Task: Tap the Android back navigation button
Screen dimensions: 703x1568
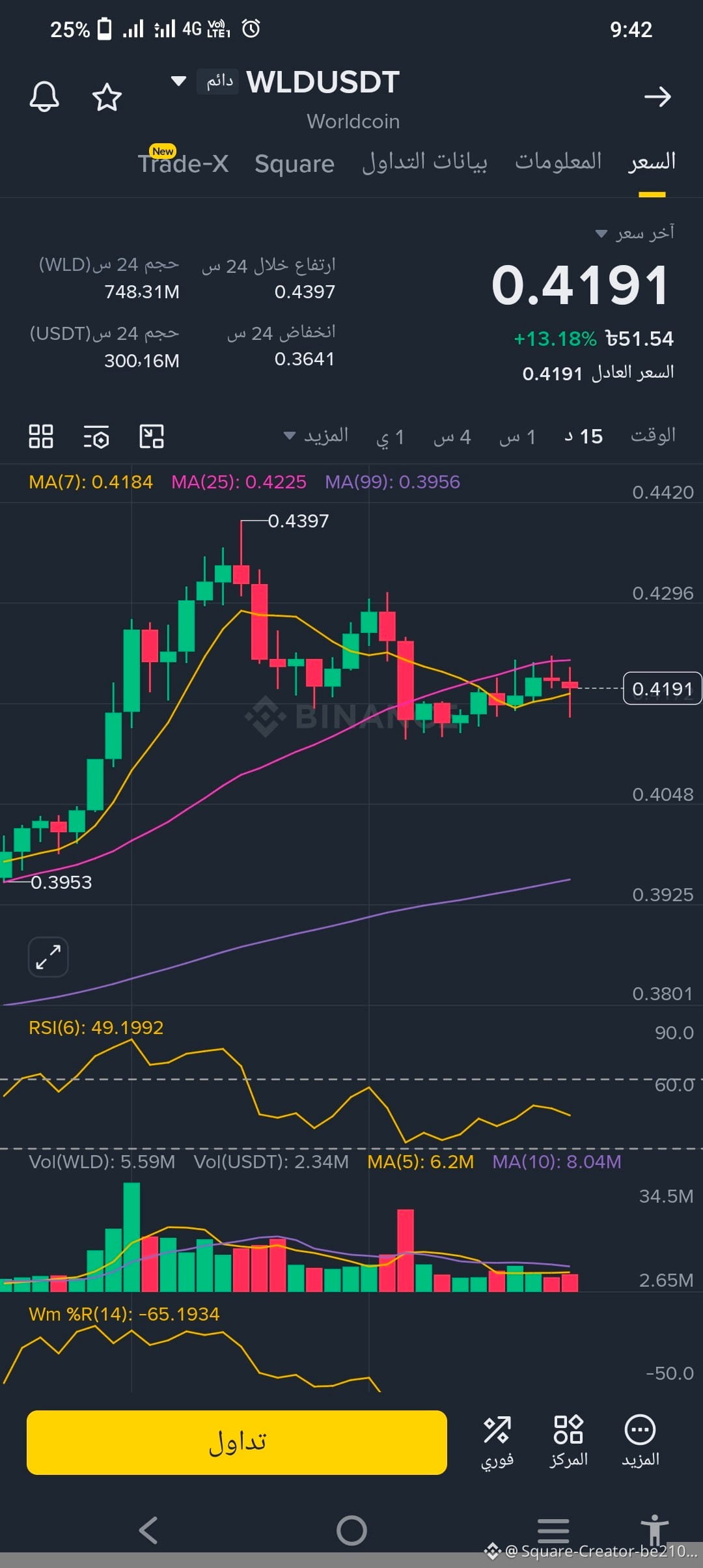Action: [148, 1530]
